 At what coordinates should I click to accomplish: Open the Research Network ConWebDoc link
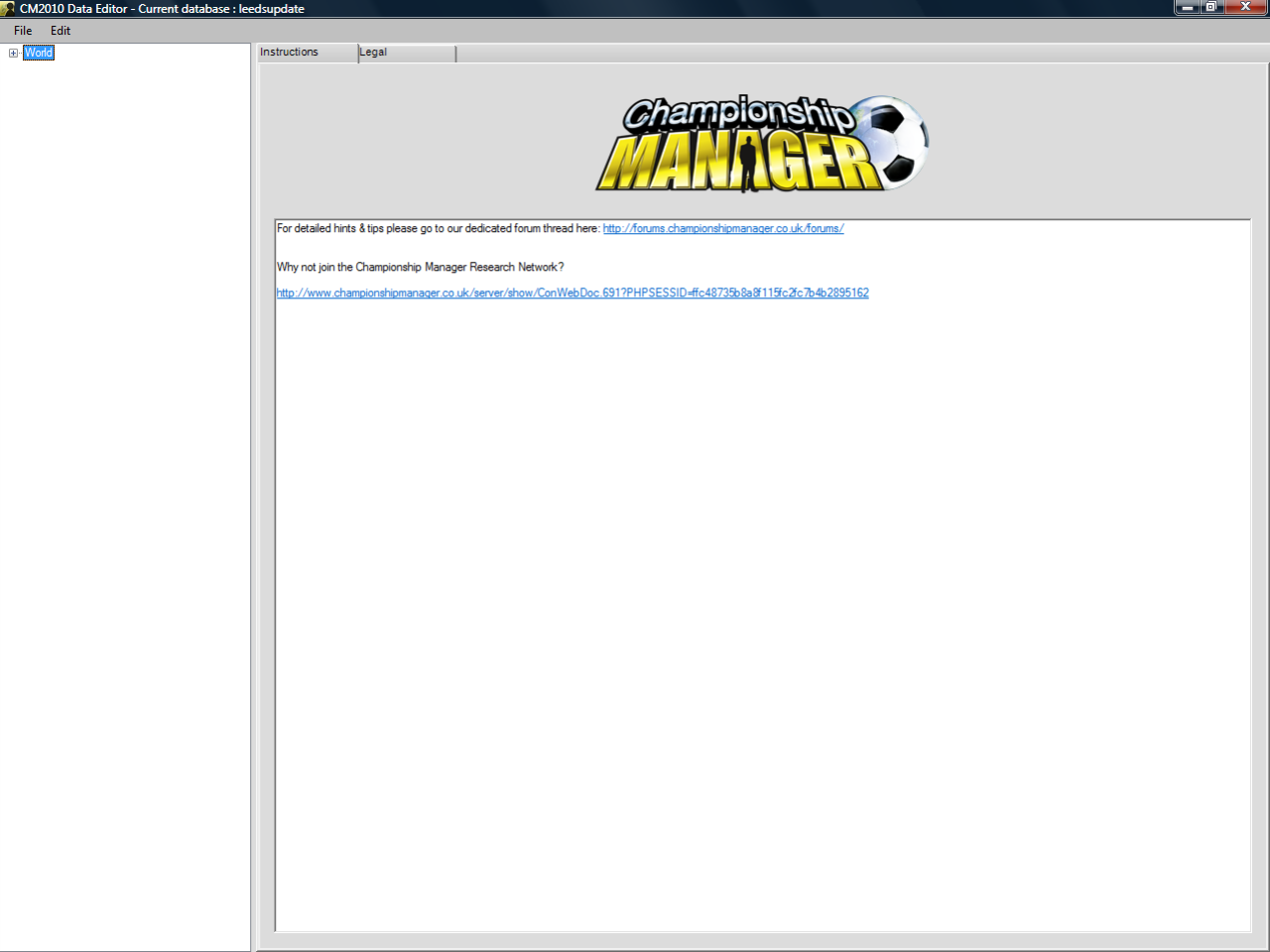[572, 293]
